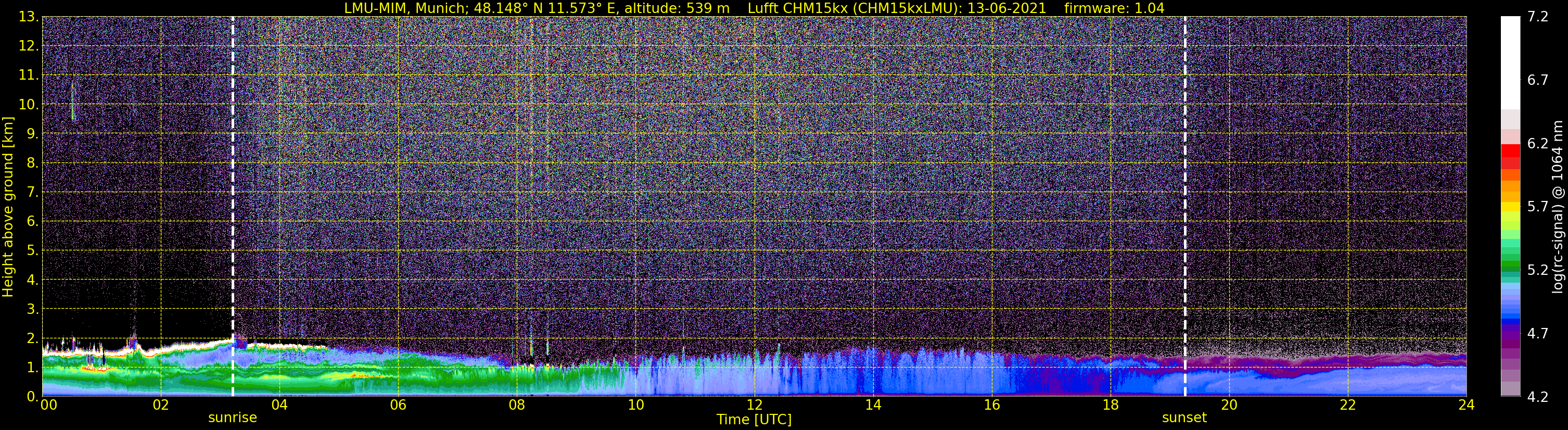
Task: Click the height axis tick label '10.'
Action: pyautogui.click(x=29, y=104)
